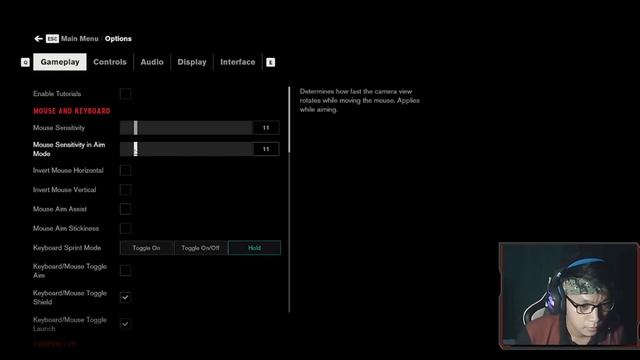This screenshot has width=640, height=360.
Task: Click the Keyboard/Mouse Toggle Launch label
Action: click(70, 324)
